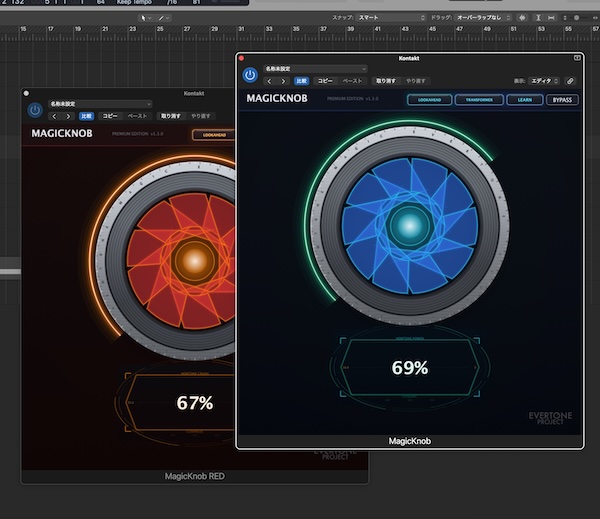
Task: Click やり直す redo in front Kontakt window
Action: tap(416, 81)
